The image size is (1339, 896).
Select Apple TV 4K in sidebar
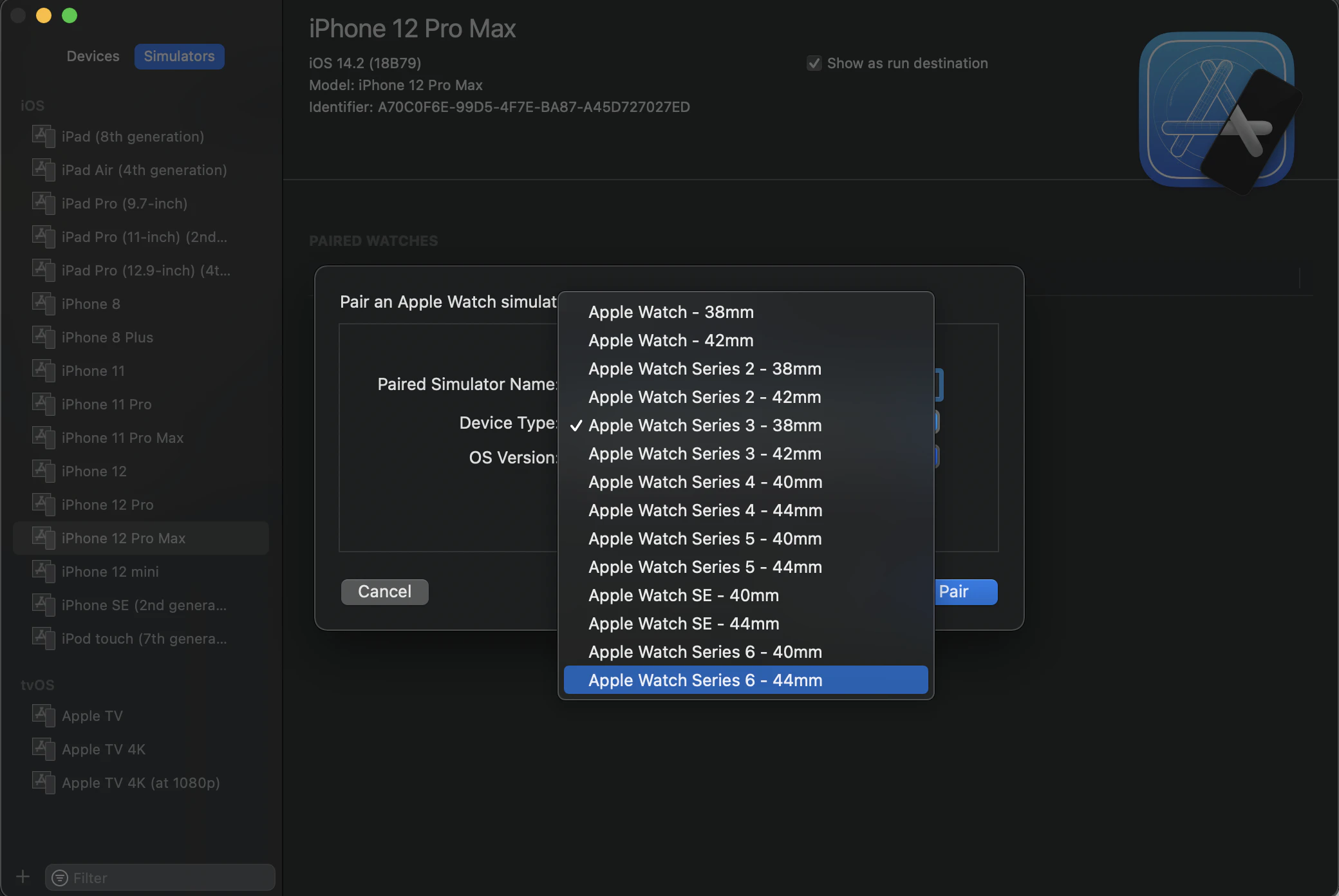(x=141, y=749)
